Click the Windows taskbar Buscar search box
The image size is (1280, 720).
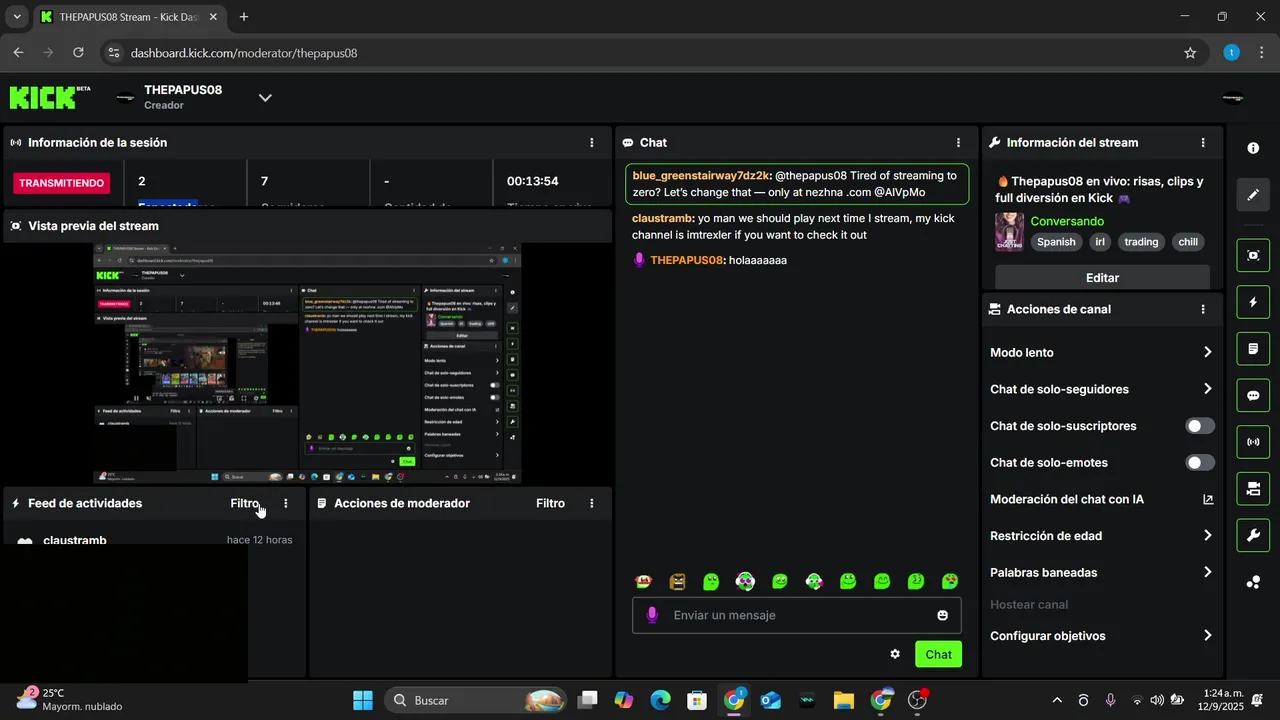coord(476,700)
